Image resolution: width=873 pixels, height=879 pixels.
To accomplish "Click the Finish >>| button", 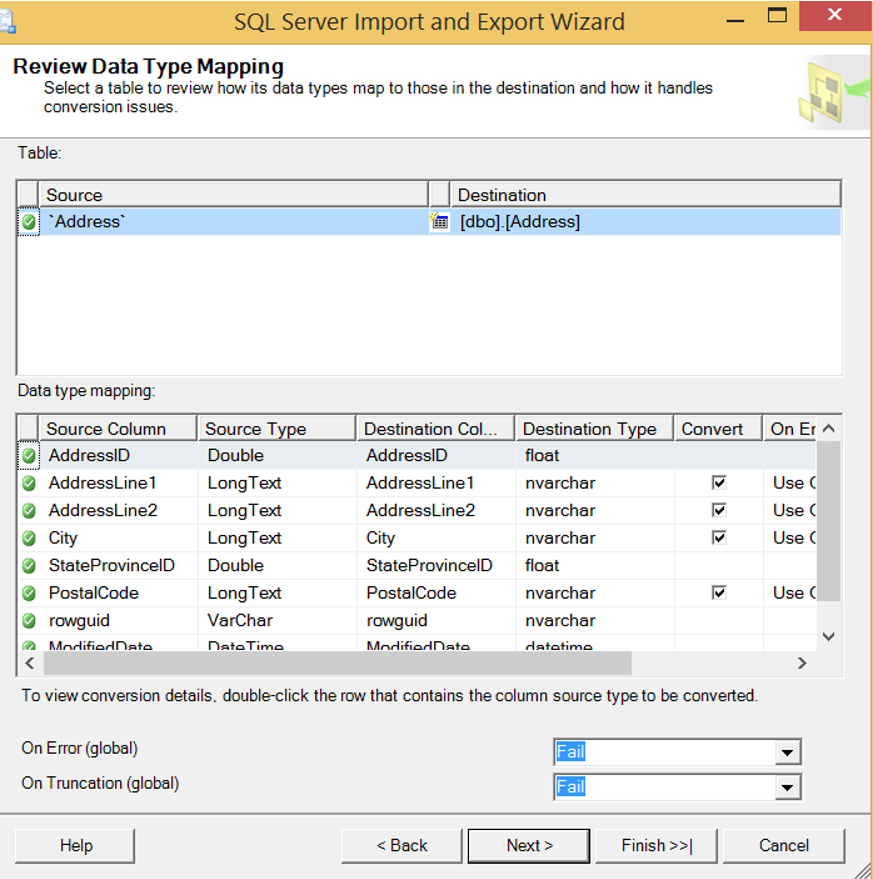I will 657,845.
